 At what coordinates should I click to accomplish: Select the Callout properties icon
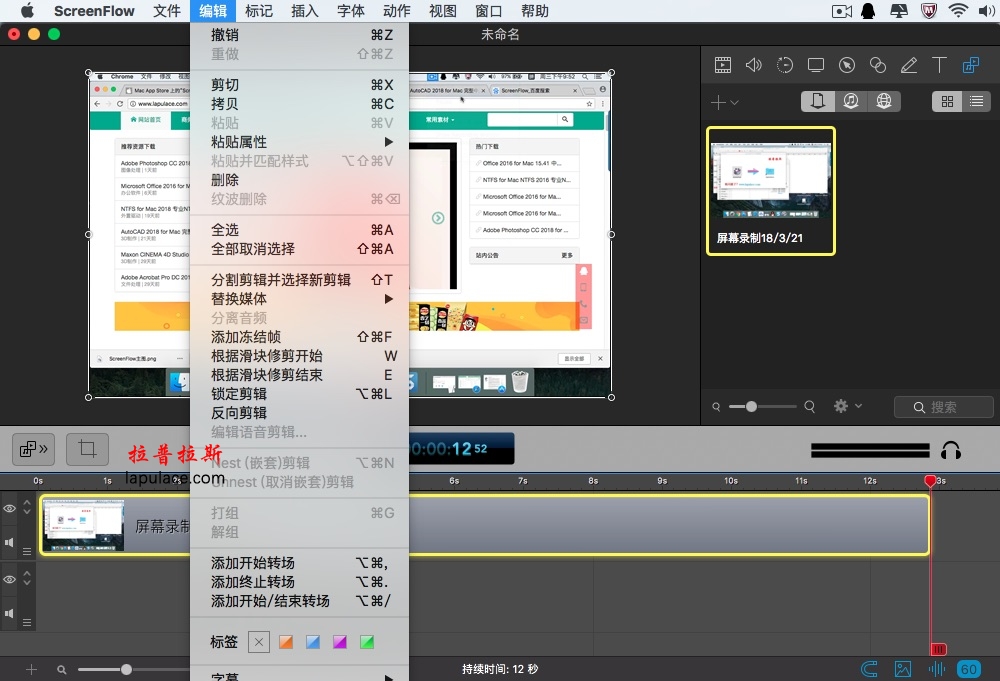(x=847, y=65)
